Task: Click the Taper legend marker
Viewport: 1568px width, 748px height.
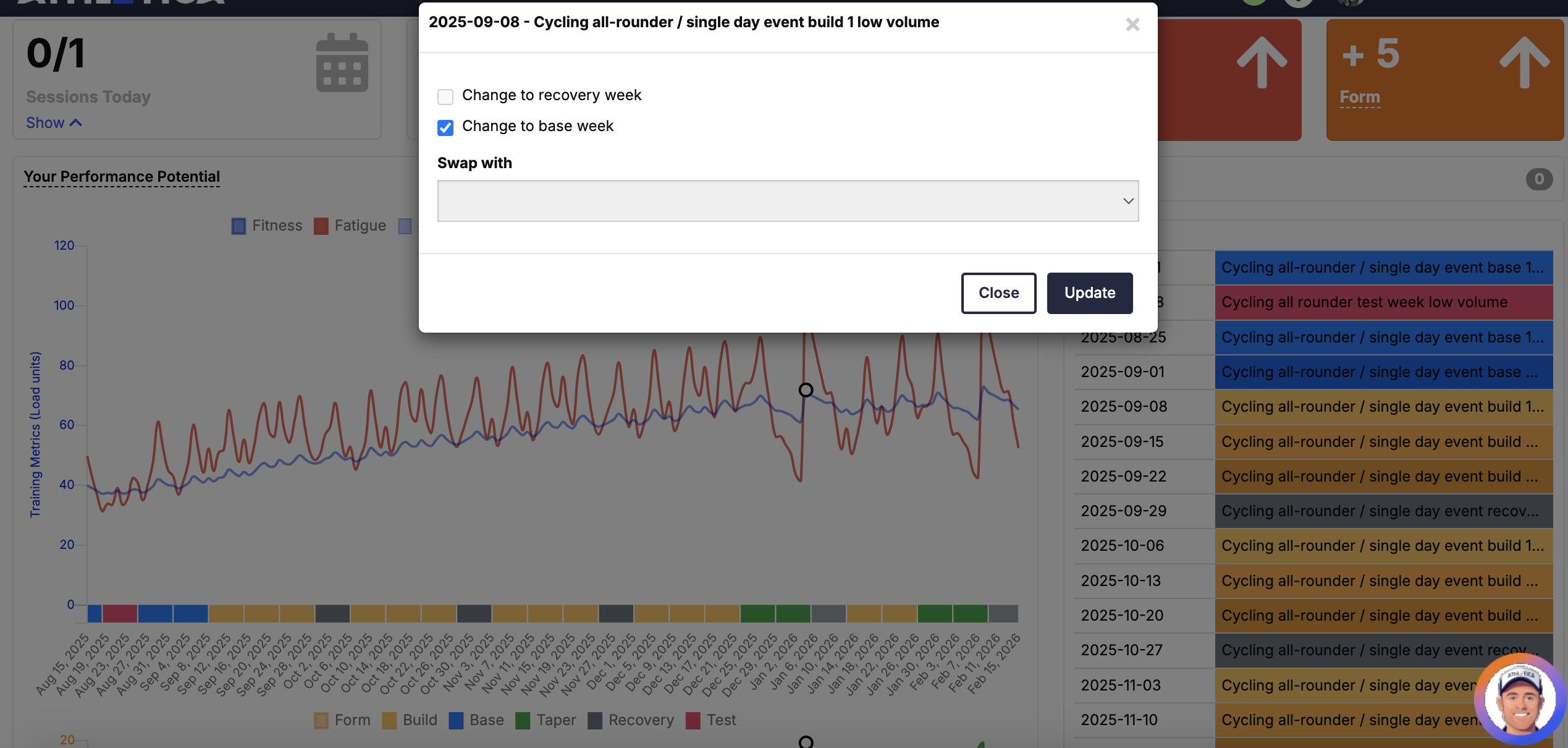Action: 523,721
